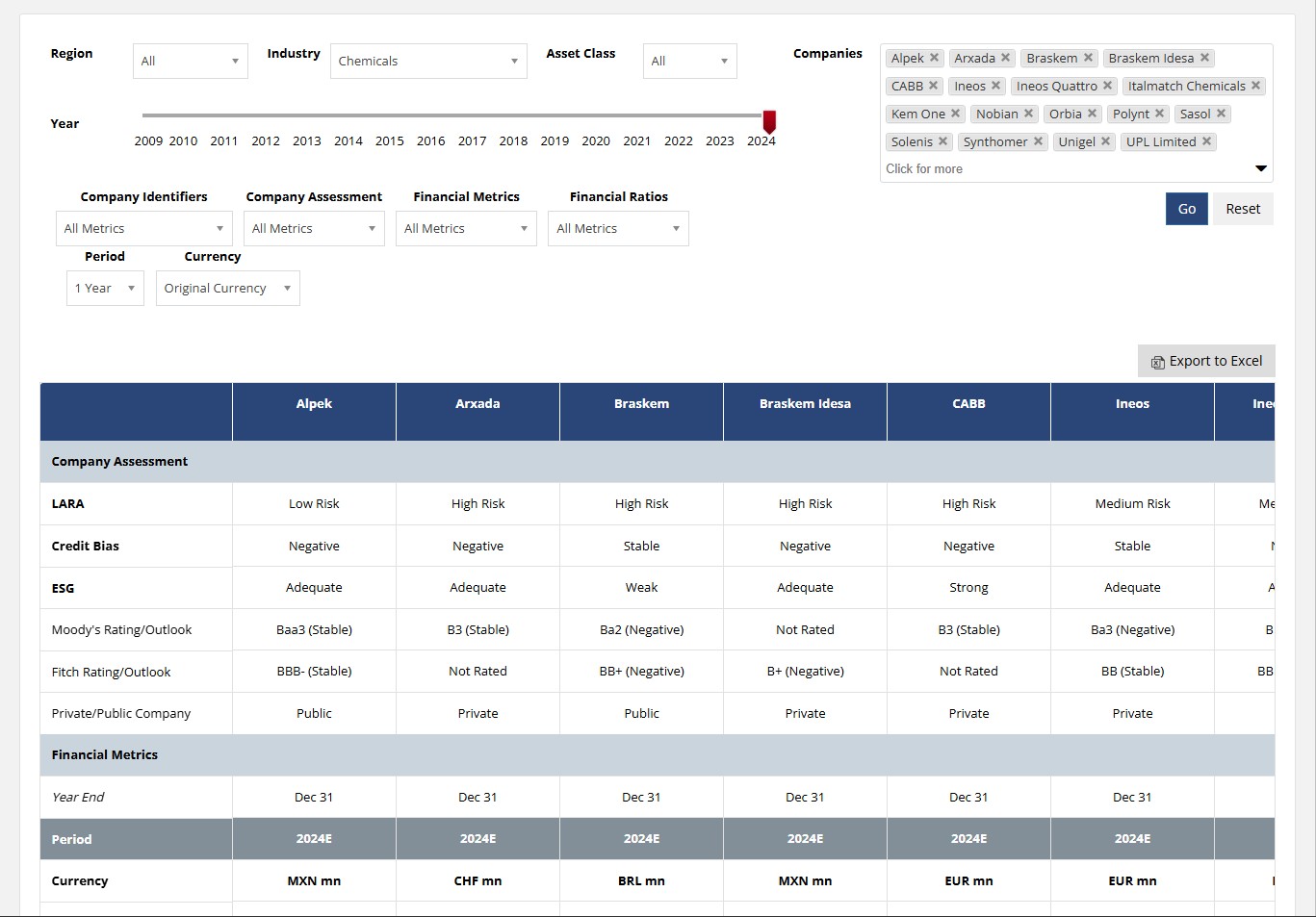
Task: Open Financial Metrics dropdown
Action: (466, 228)
